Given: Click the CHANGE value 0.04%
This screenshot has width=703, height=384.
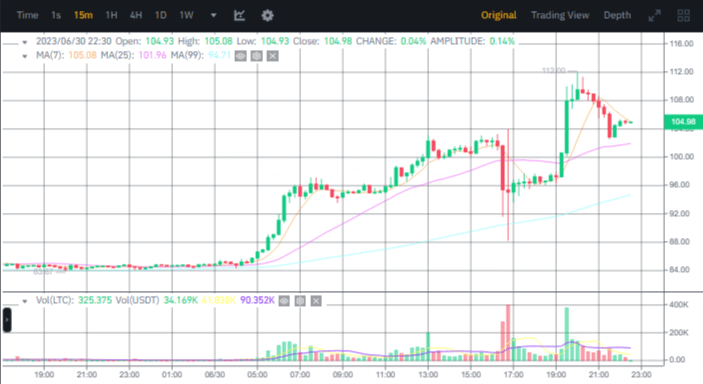Looking at the screenshot, I should [x=413, y=41].
